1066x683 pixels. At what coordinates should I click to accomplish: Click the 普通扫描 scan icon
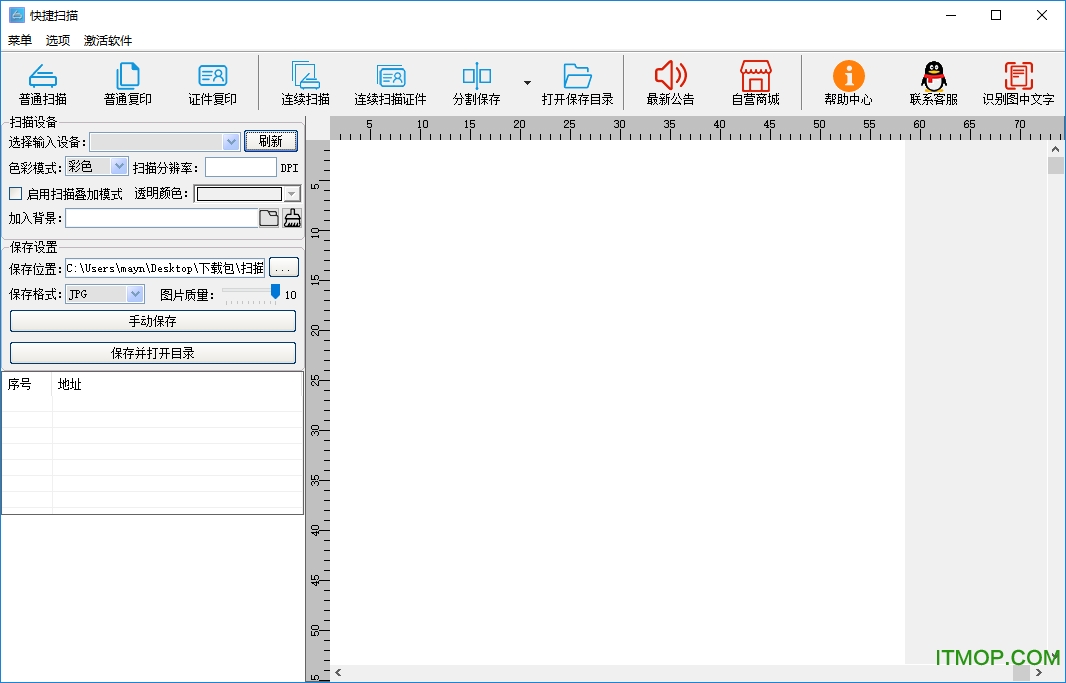(x=43, y=76)
